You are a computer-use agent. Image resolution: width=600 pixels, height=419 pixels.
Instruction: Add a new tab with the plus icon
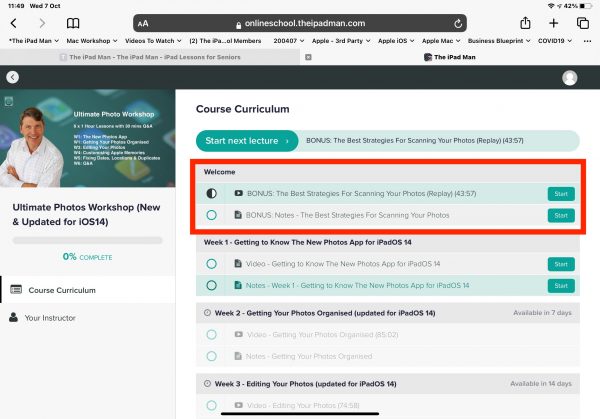tap(553, 23)
